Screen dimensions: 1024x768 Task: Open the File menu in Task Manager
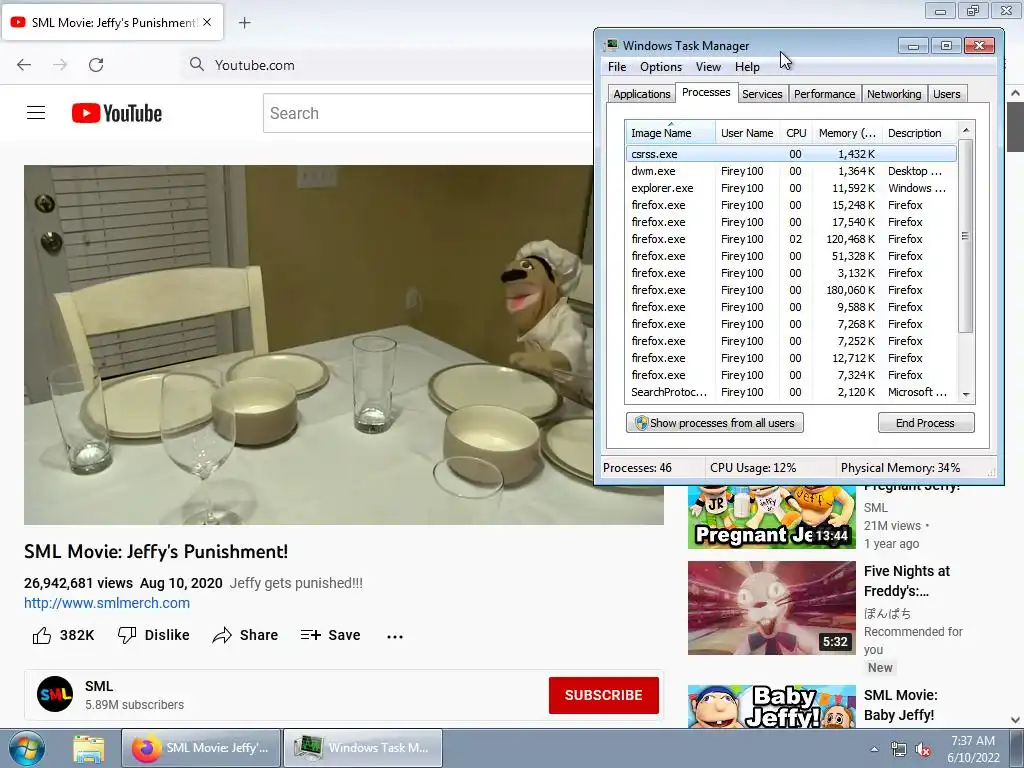click(617, 67)
